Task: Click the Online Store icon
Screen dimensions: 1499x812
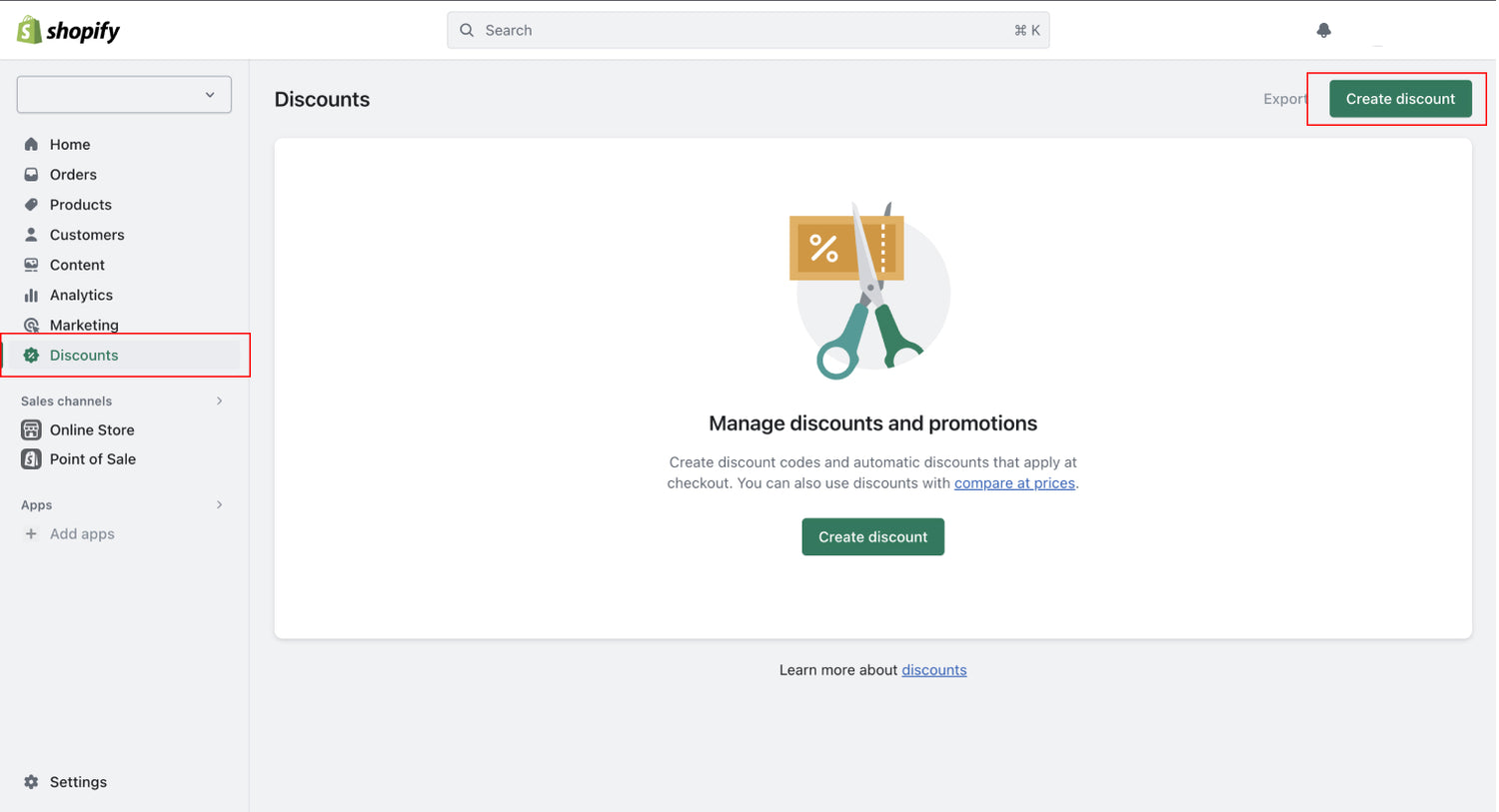Action: [31, 429]
